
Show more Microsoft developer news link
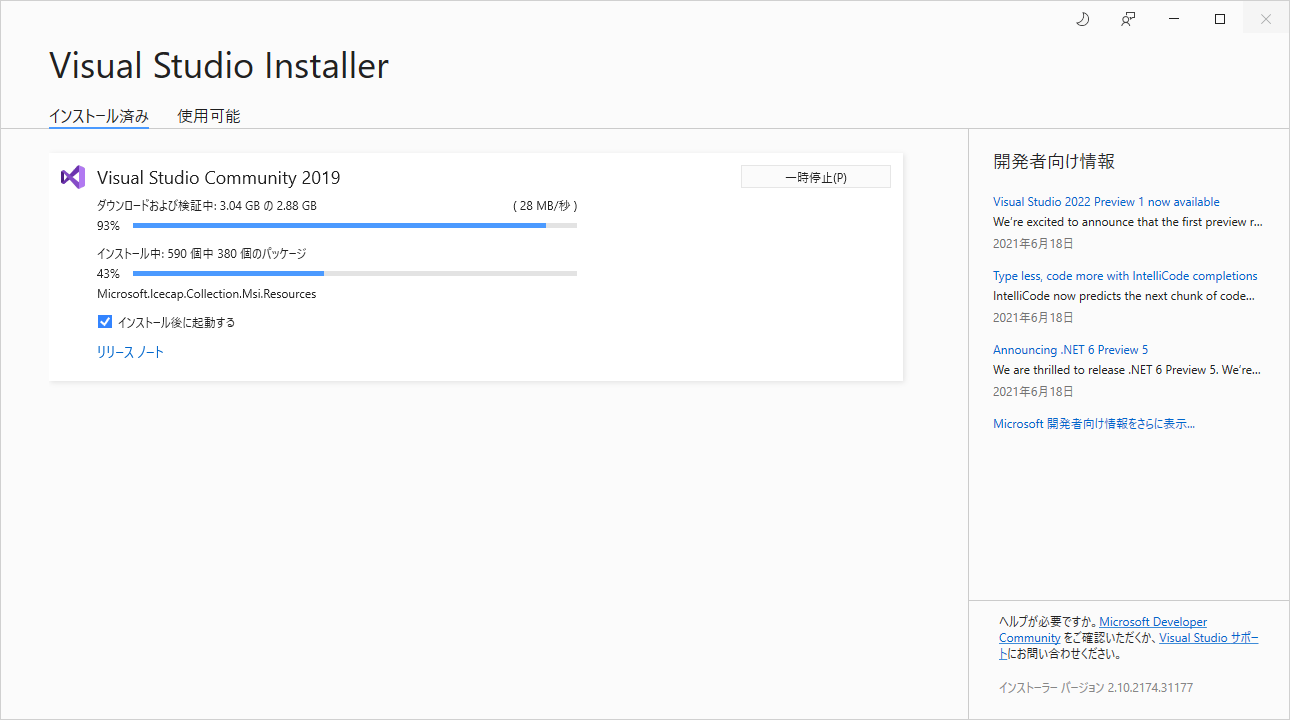point(1094,424)
